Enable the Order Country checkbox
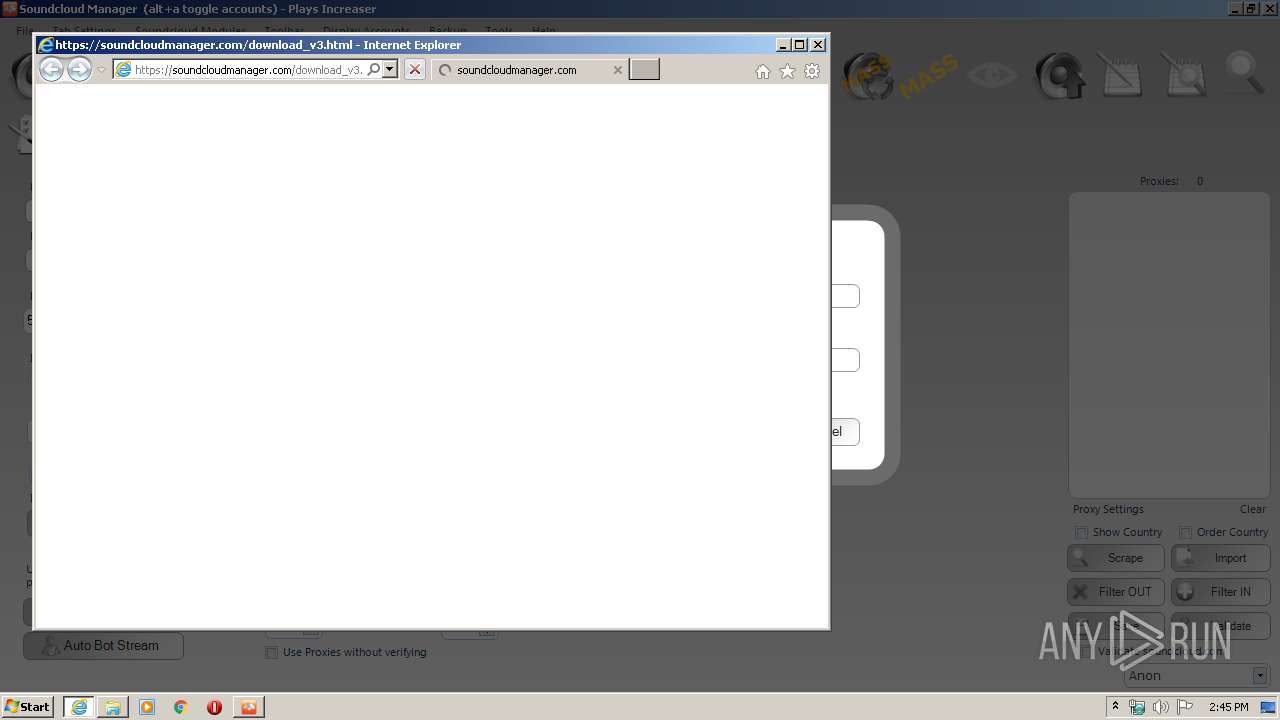Viewport: 1280px width, 720px height. click(1185, 532)
